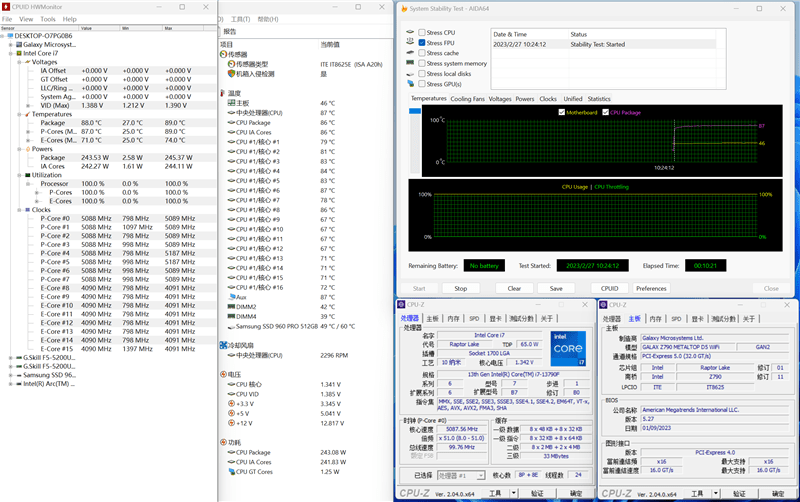
Task: Enable Stress system memory checkbox
Action: 422,63
